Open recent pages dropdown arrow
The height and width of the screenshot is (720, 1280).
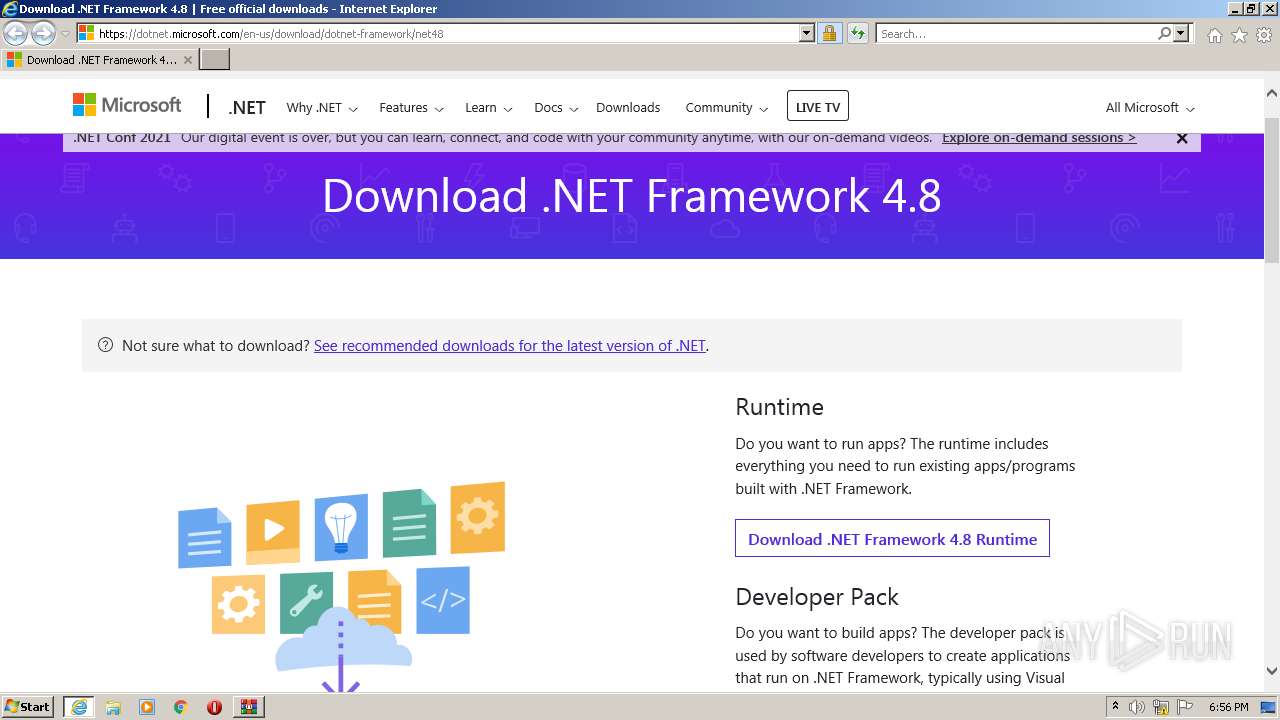(x=65, y=34)
